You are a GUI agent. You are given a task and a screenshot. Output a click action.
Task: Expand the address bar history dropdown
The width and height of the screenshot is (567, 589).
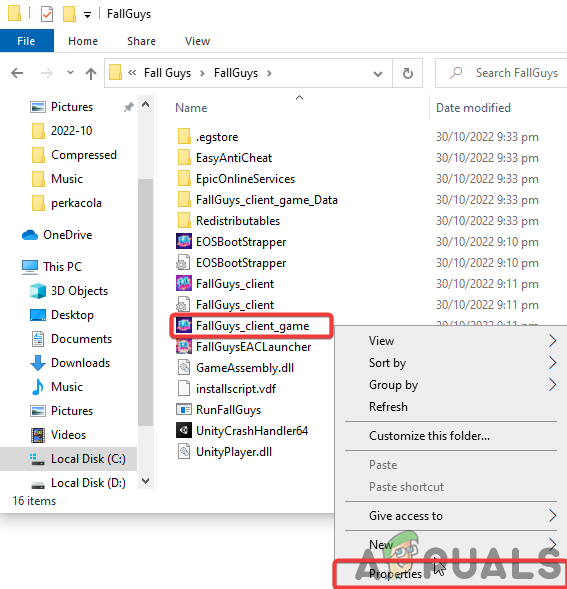coord(378,74)
